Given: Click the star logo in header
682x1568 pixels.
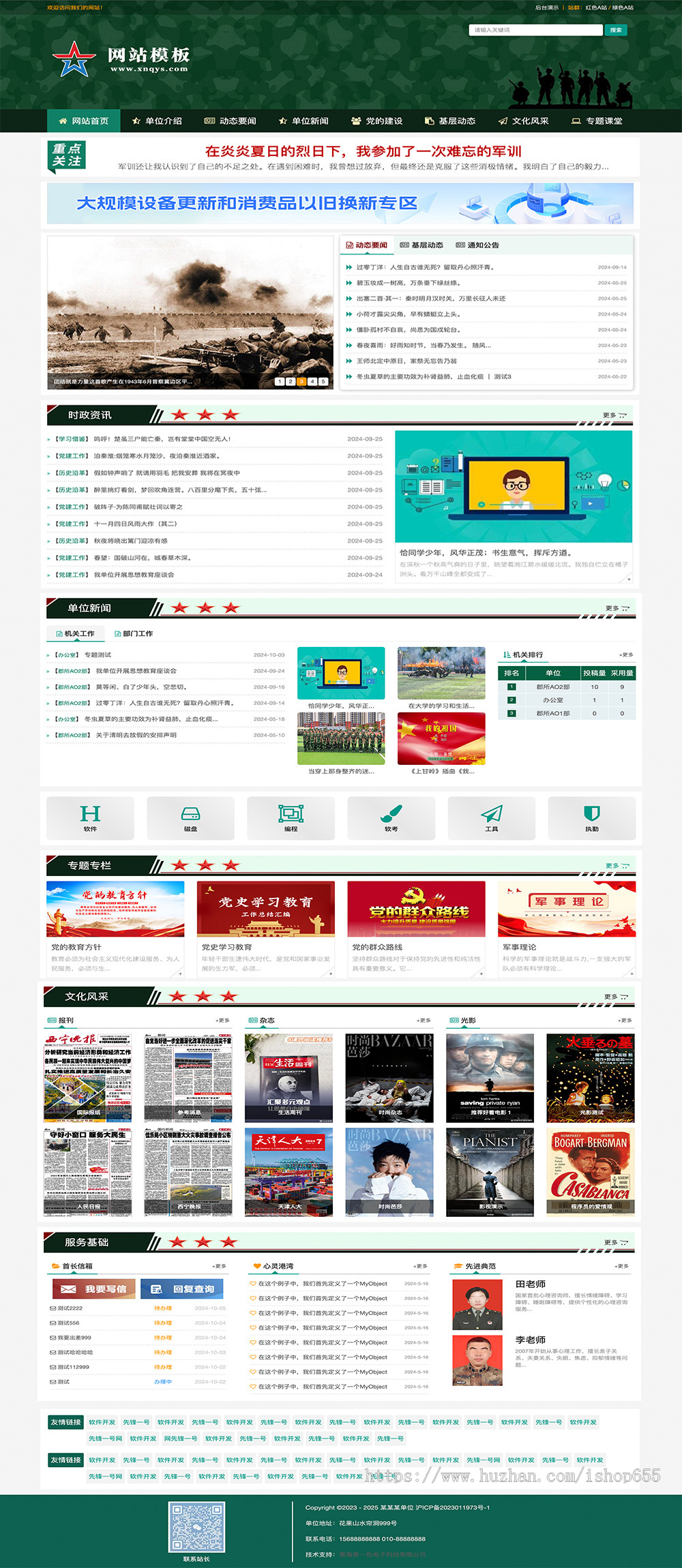Looking at the screenshot, I should (x=74, y=59).
